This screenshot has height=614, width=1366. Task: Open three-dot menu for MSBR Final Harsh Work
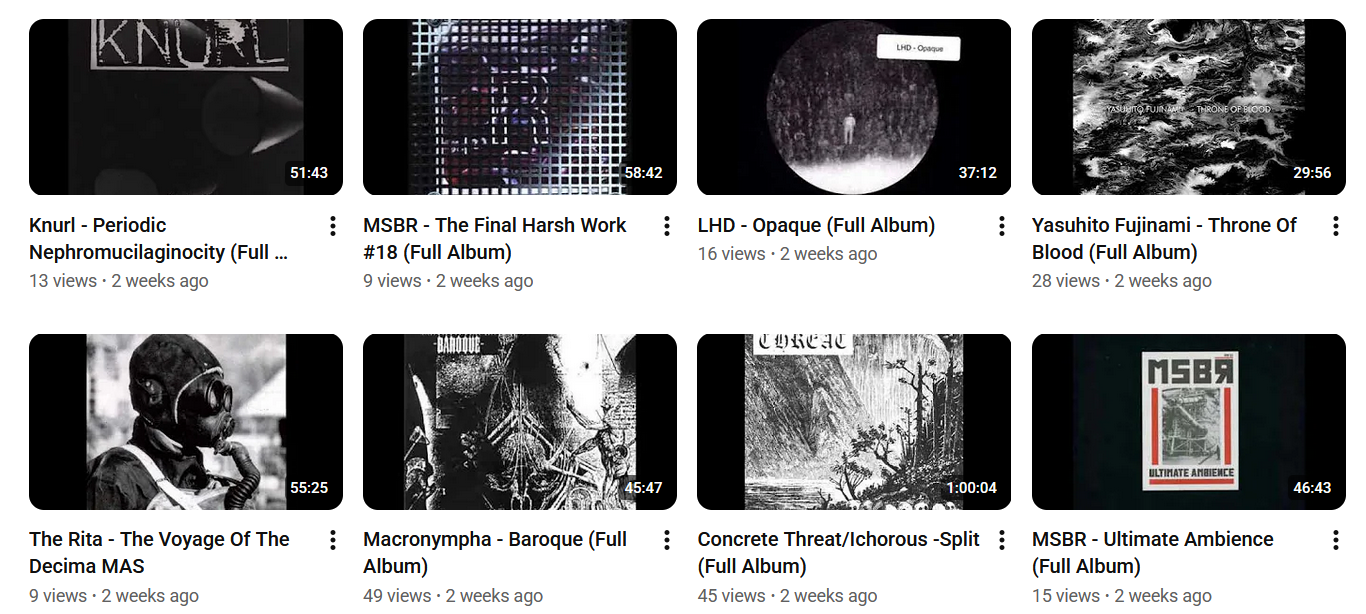[667, 227]
